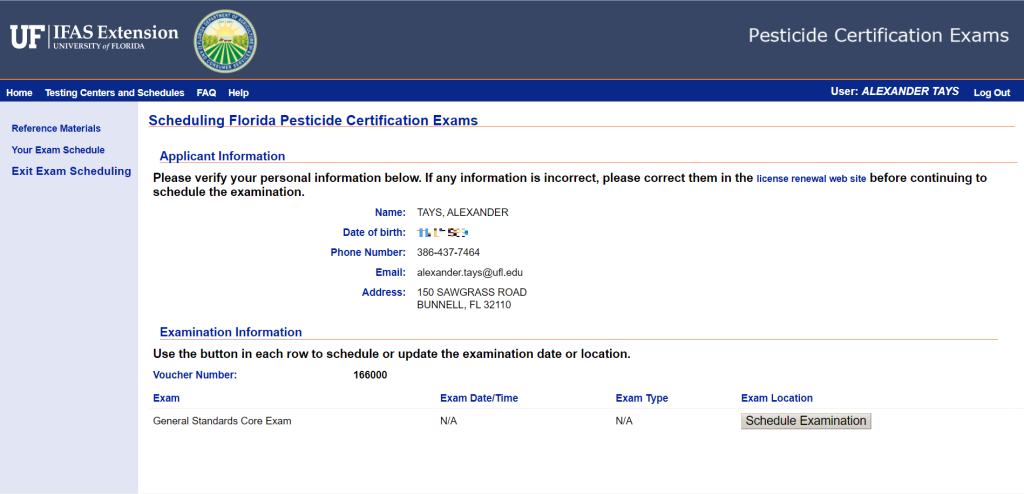Image resolution: width=1024 pixels, height=494 pixels.
Task: Click the General Standards Core Exam row
Action: point(222,421)
